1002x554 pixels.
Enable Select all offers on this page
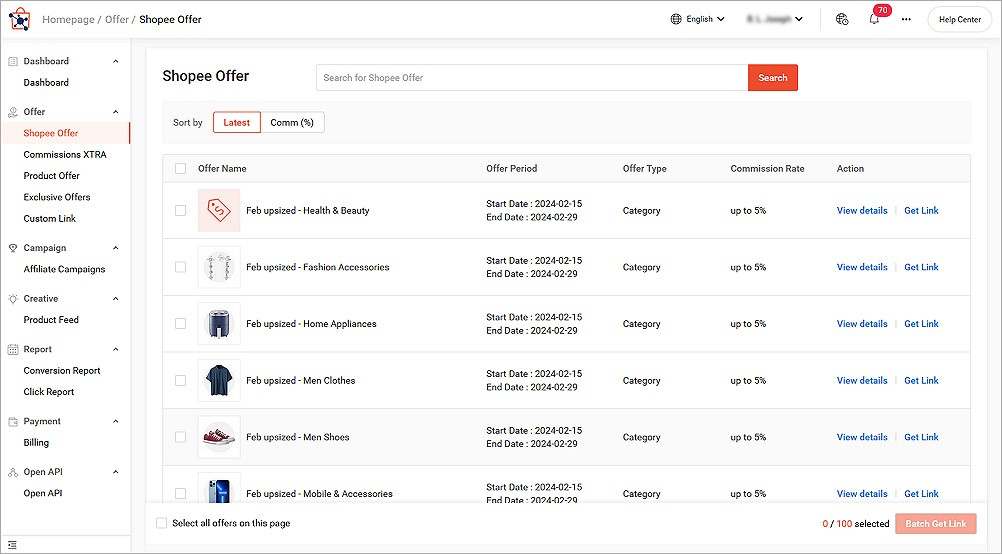pos(162,523)
